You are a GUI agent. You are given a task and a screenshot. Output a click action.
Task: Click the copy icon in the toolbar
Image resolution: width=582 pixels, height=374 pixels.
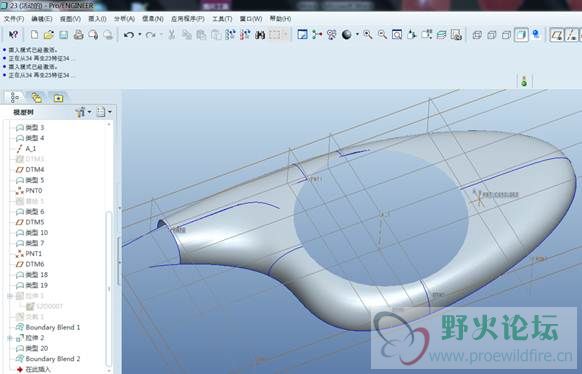(x=186, y=35)
